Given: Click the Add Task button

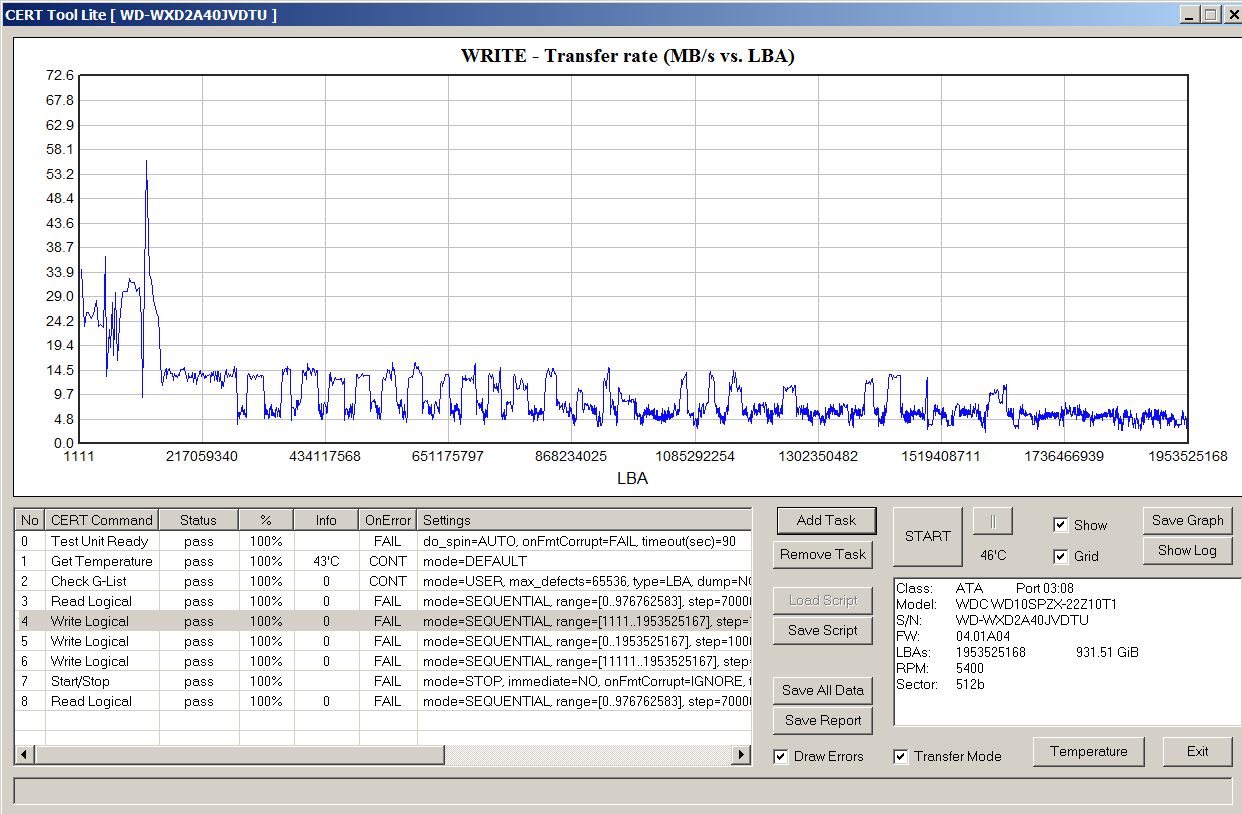Looking at the screenshot, I should [x=826, y=520].
